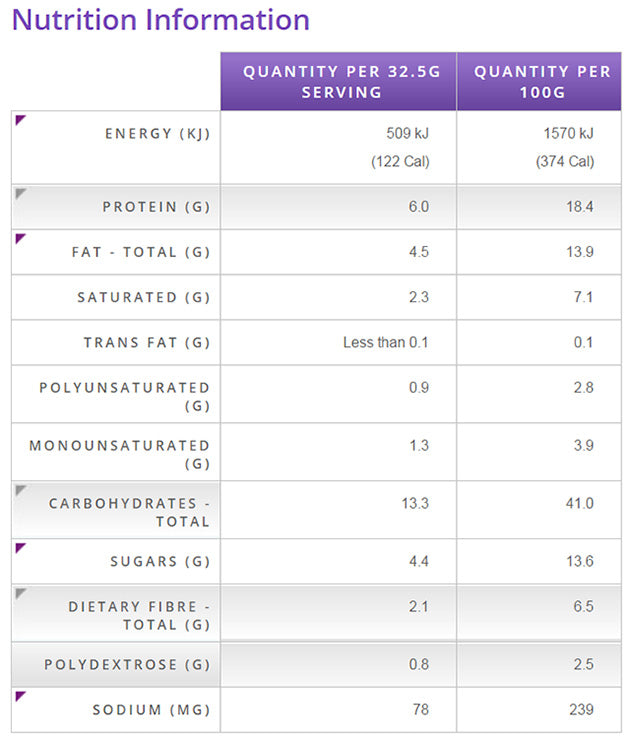Click the gray triangle in the Dietary Fibre row

tap(20, 594)
